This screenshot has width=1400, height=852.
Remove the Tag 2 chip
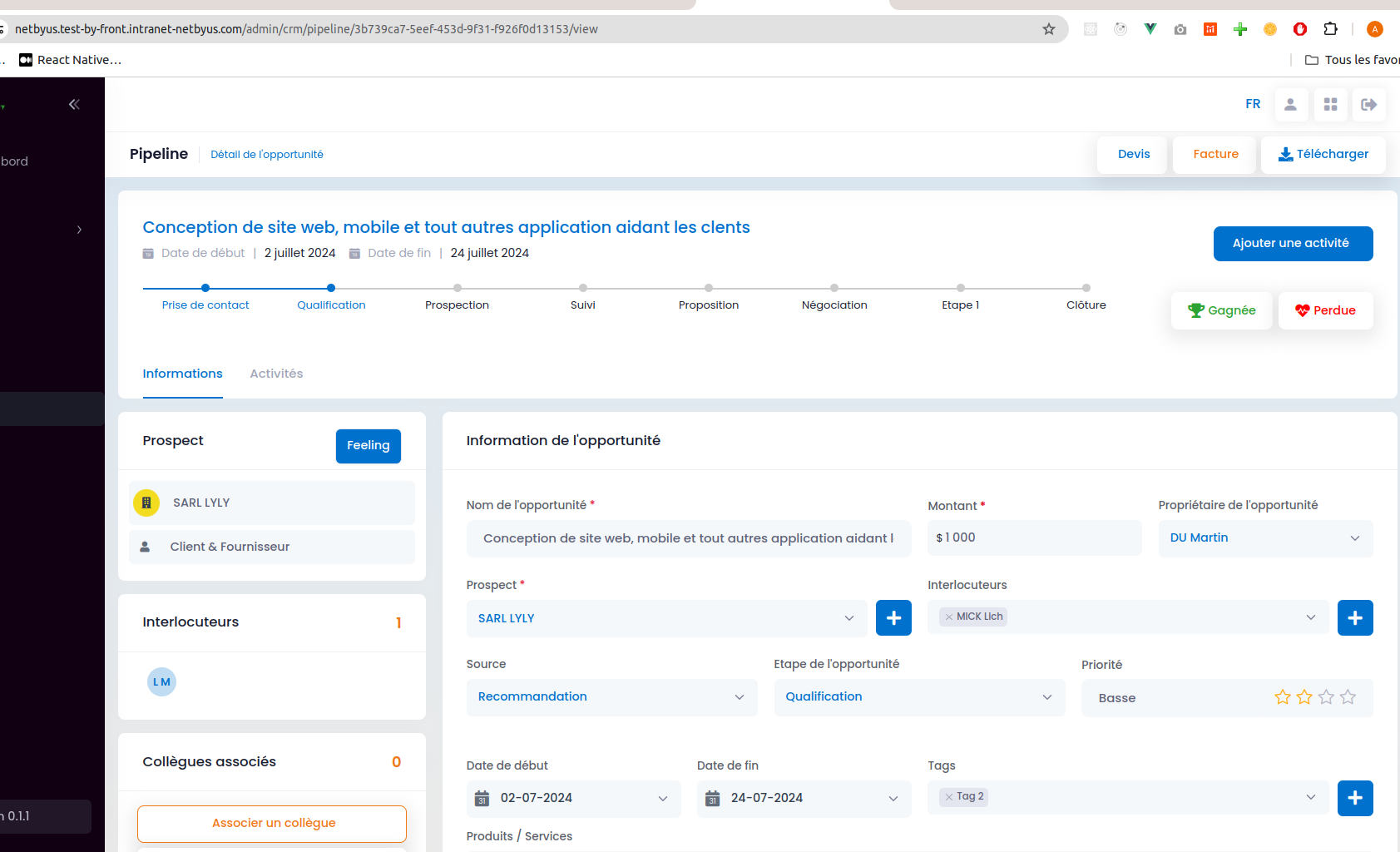click(x=948, y=796)
